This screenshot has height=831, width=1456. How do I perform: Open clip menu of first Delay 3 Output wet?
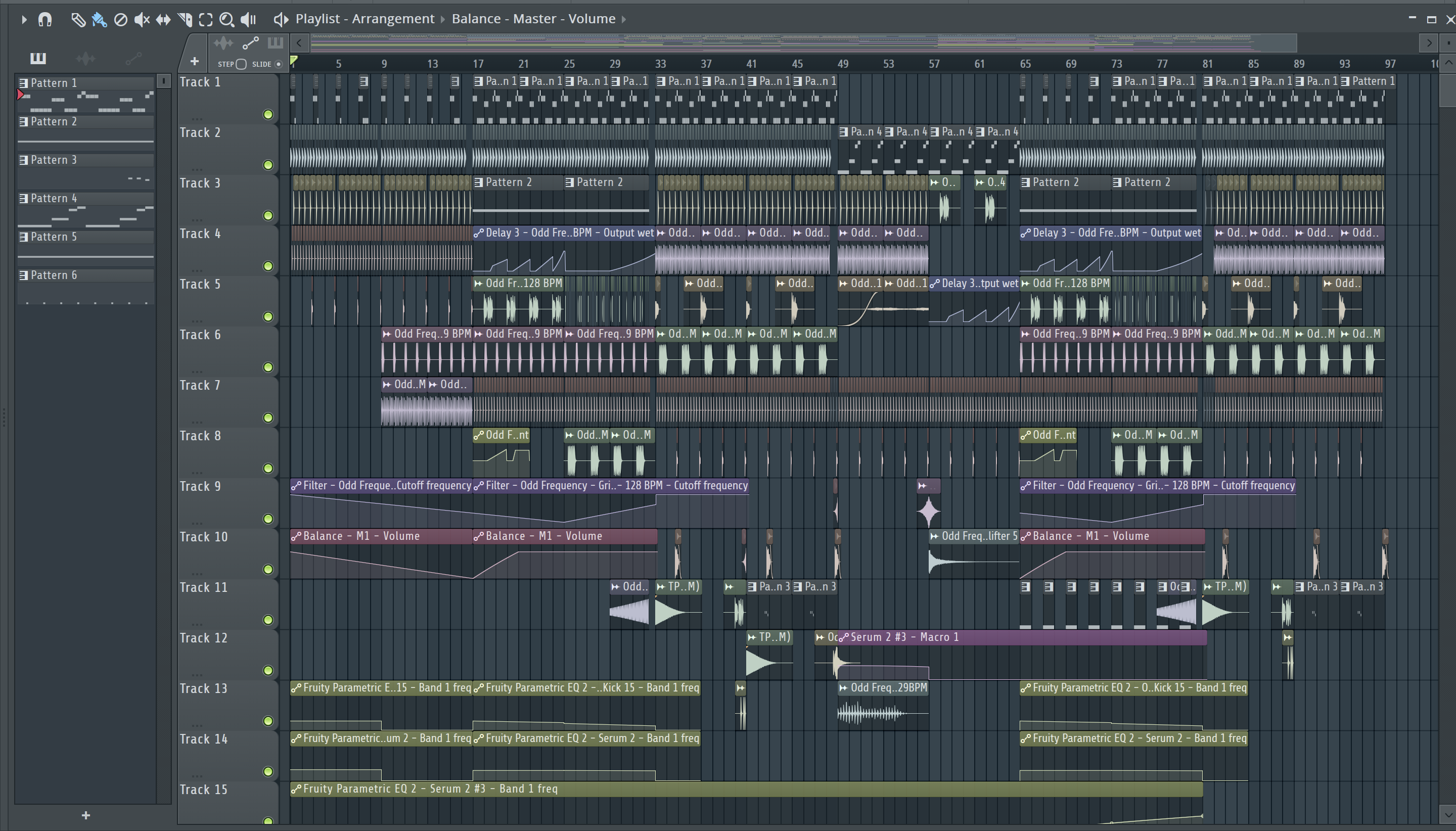point(478,233)
